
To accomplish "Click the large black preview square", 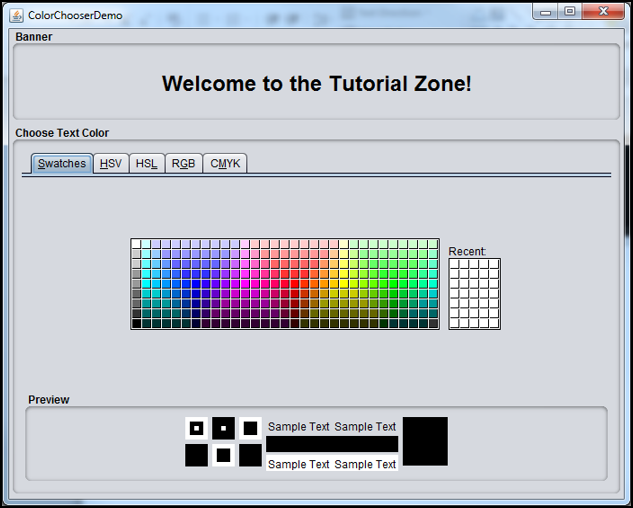I will [x=425, y=441].
